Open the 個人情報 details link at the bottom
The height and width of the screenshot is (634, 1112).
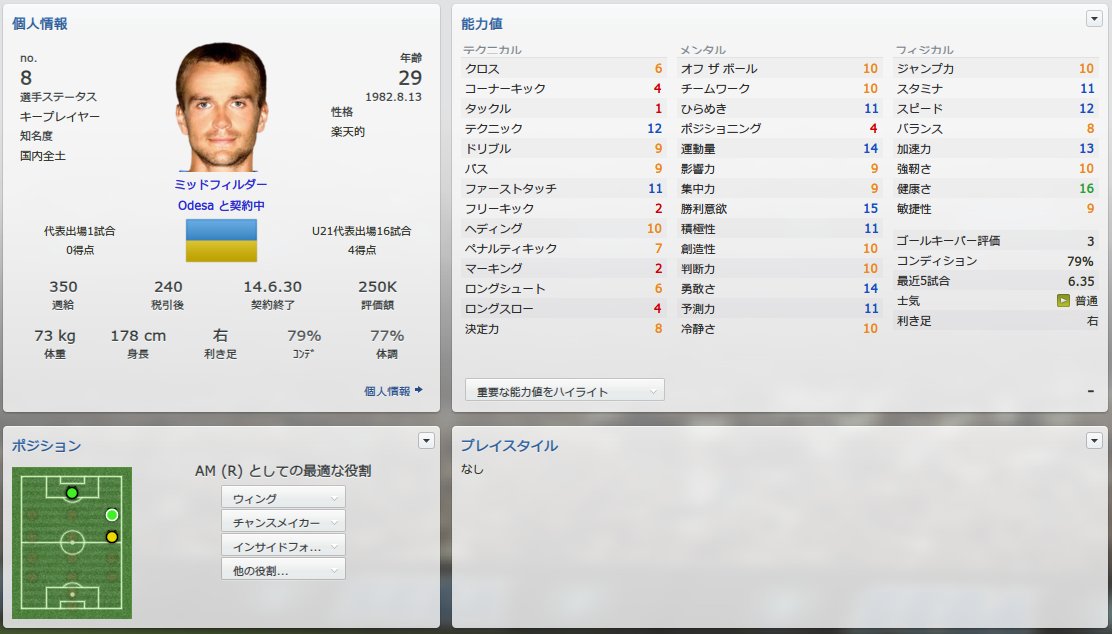pos(387,391)
